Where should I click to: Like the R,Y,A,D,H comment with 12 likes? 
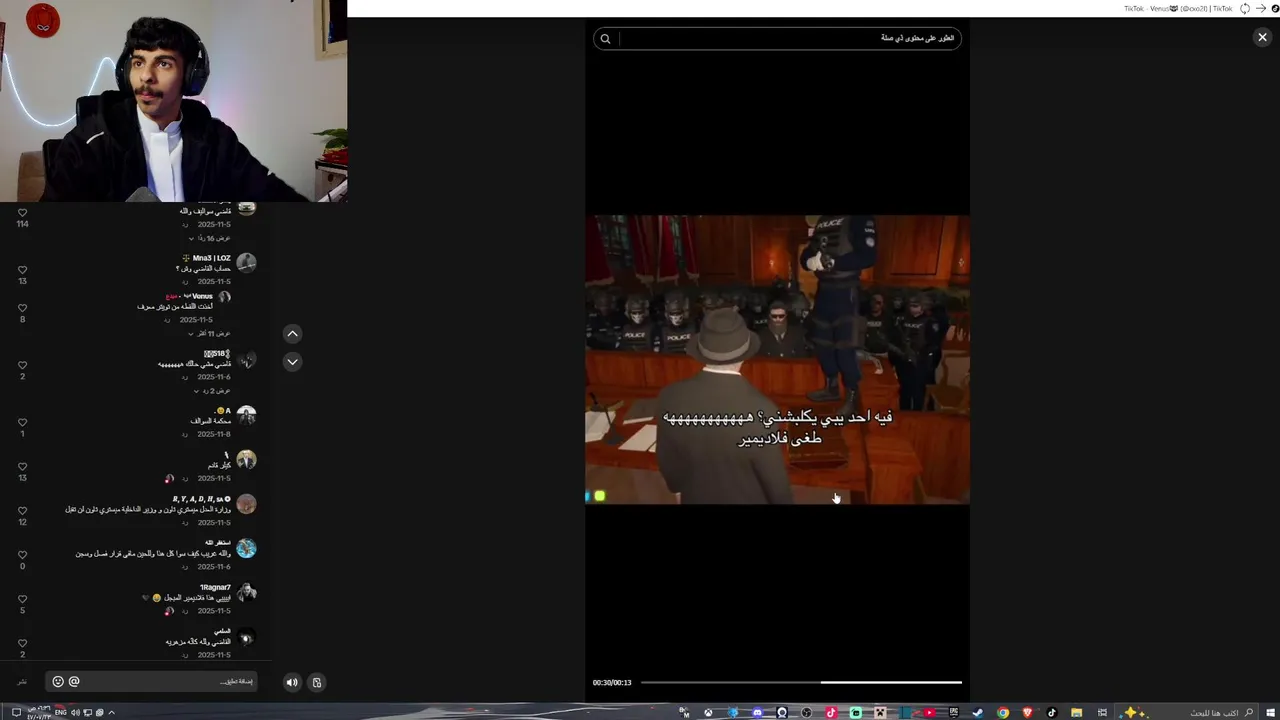tap(22, 511)
